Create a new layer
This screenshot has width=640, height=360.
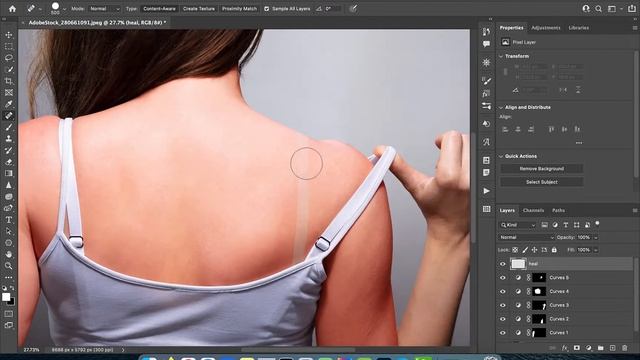point(612,348)
